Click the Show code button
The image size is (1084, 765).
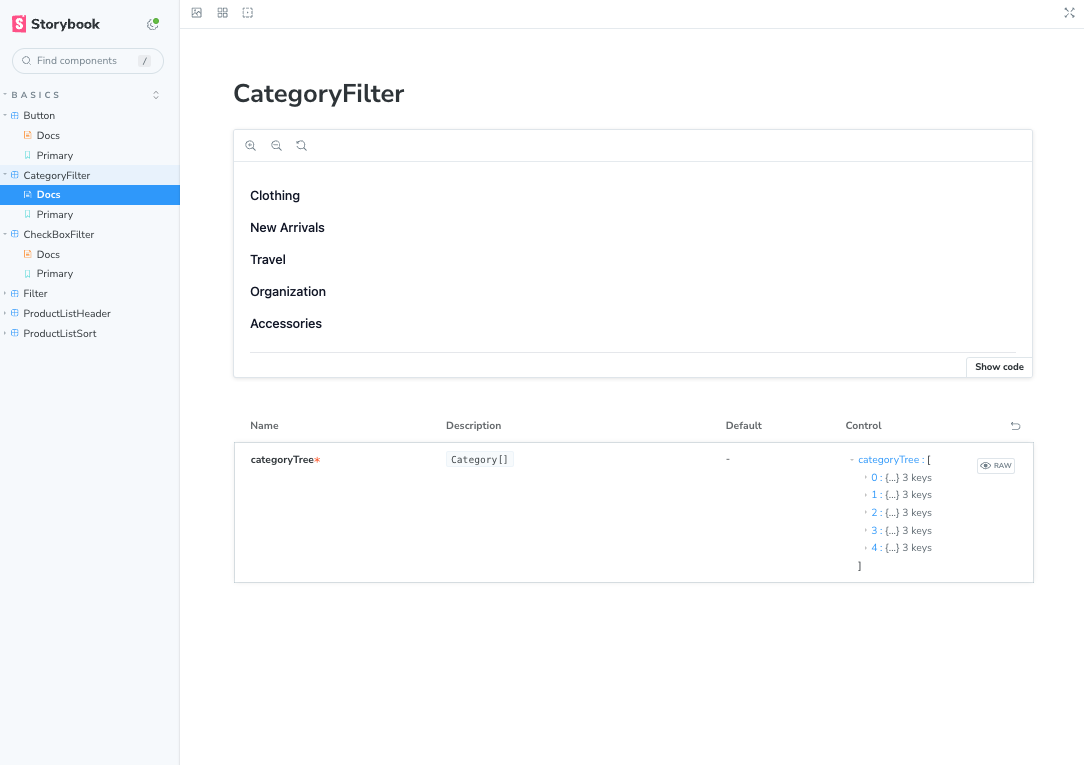point(999,367)
